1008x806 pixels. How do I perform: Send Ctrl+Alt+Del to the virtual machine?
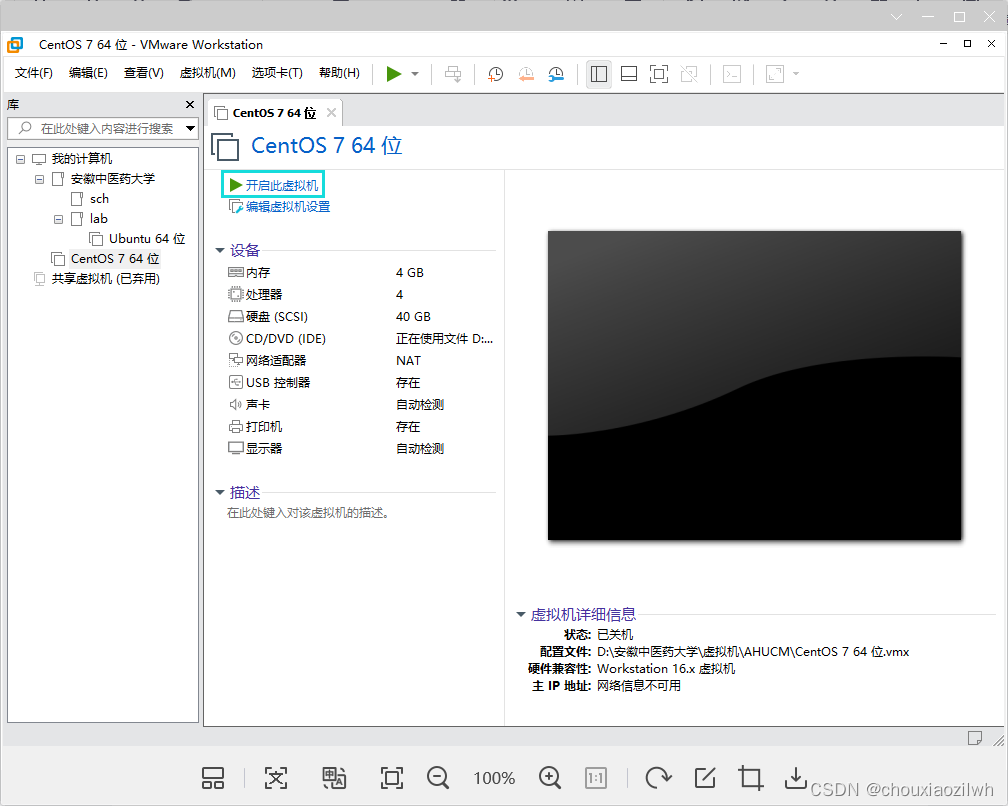point(452,73)
